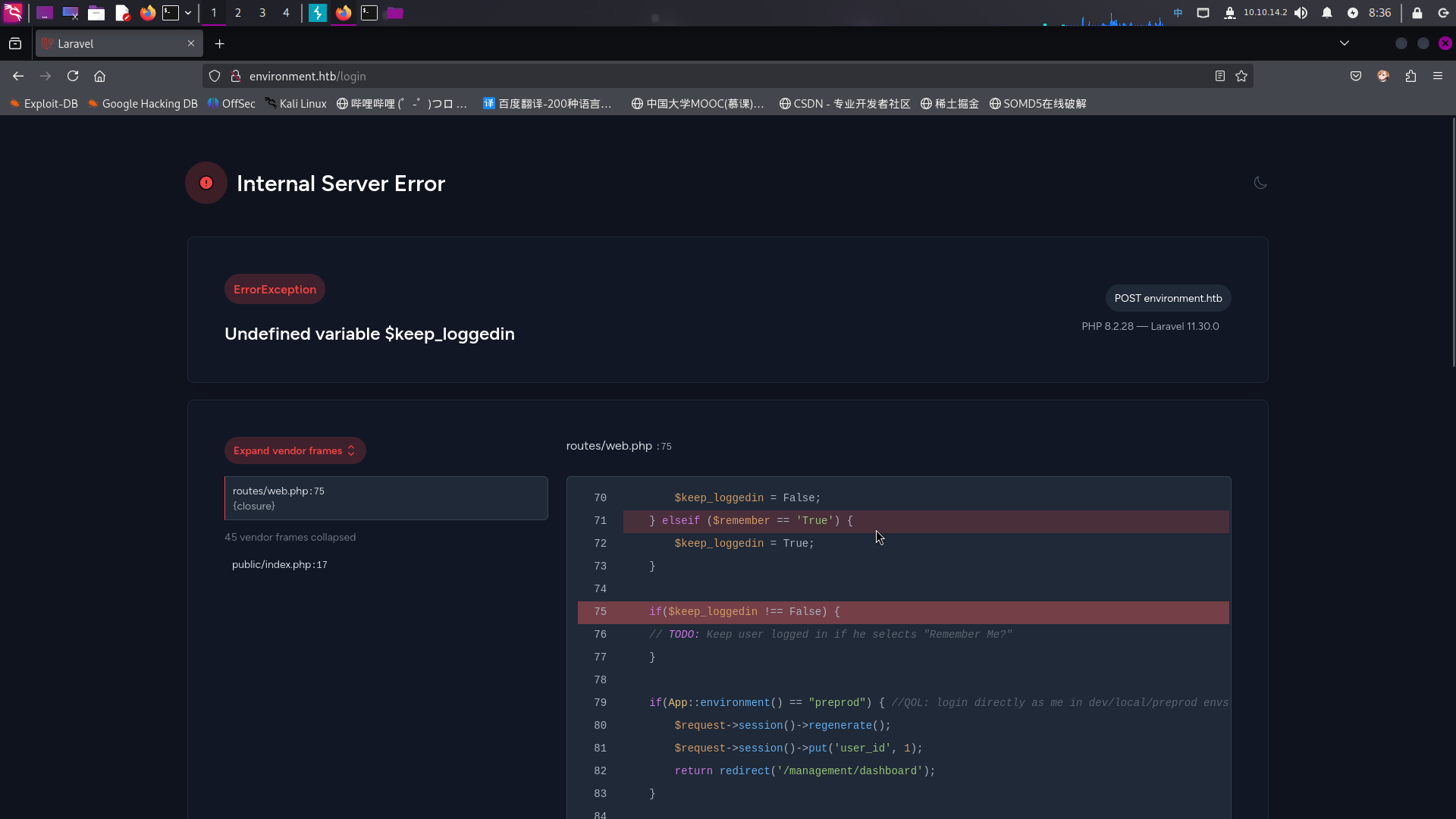Reload the current page
The image size is (1456, 819).
[73, 76]
